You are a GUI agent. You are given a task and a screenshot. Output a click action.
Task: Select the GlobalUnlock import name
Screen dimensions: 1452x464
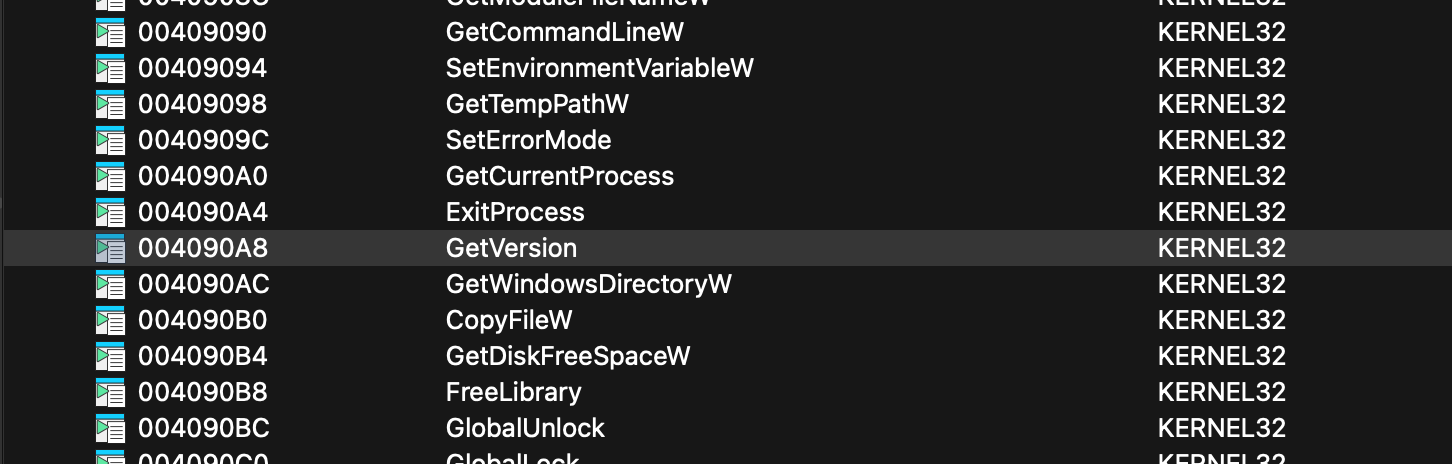[525, 429]
